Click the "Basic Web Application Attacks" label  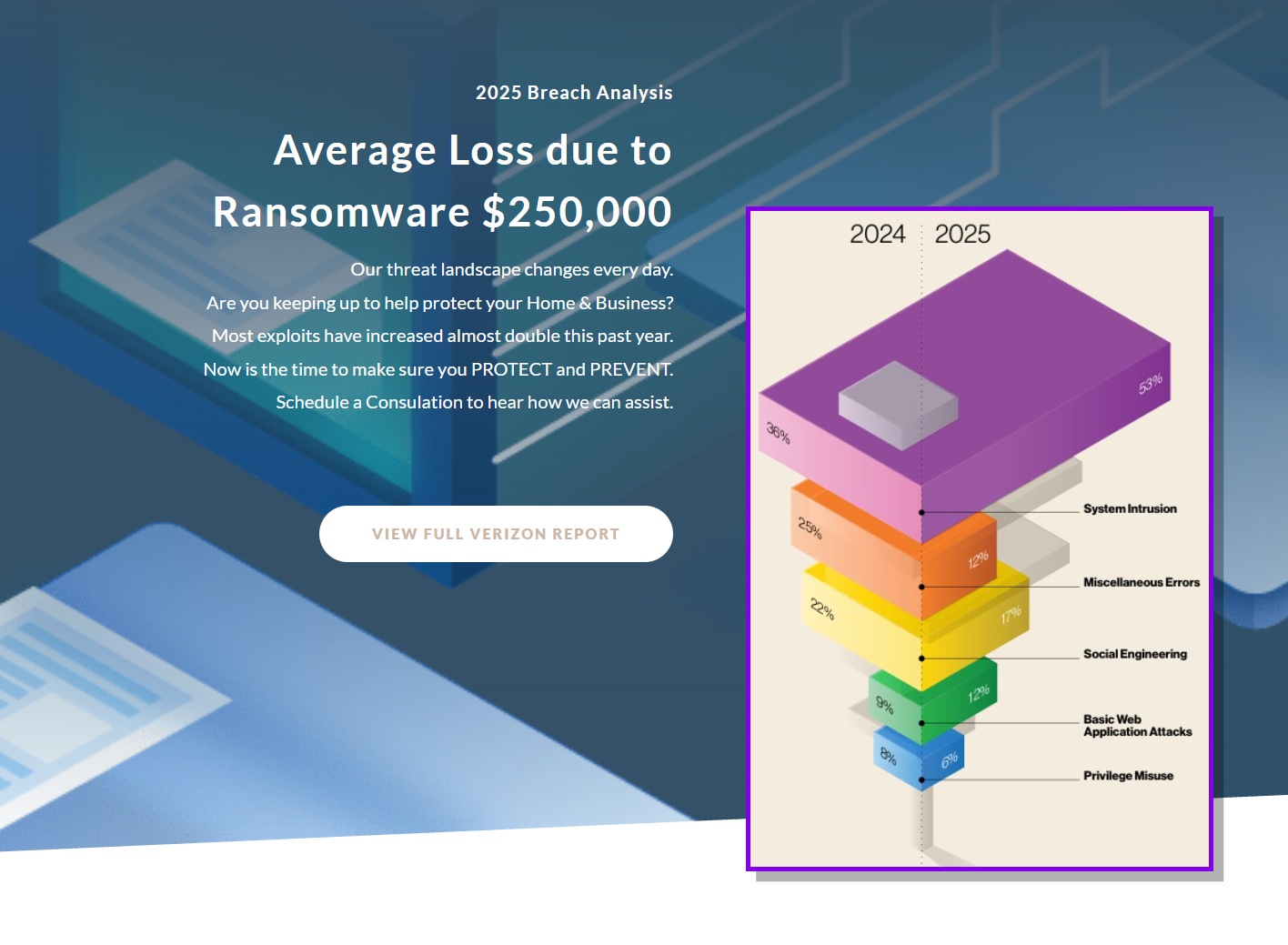[1137, 725]
